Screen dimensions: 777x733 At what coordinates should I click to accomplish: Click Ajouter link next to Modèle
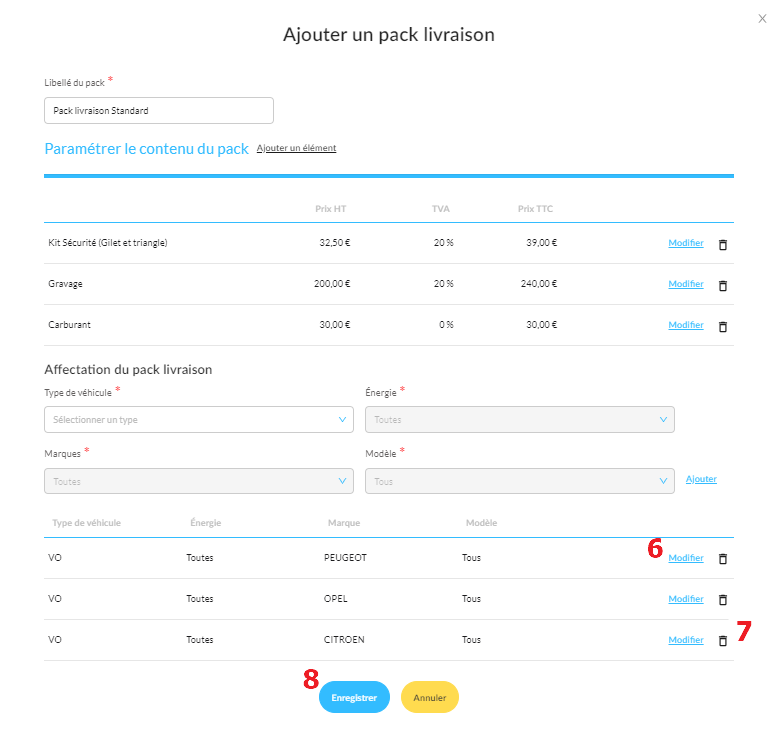pos(701,479)
